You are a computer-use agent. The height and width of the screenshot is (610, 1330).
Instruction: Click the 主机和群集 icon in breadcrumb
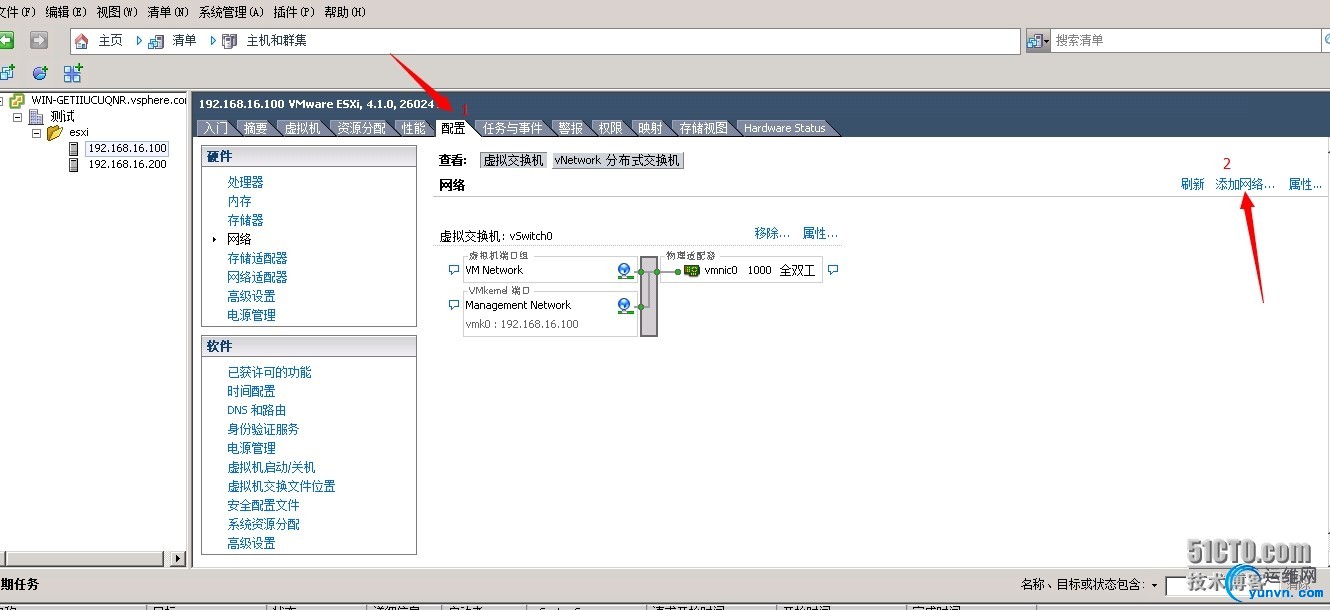tap(230, 41)
